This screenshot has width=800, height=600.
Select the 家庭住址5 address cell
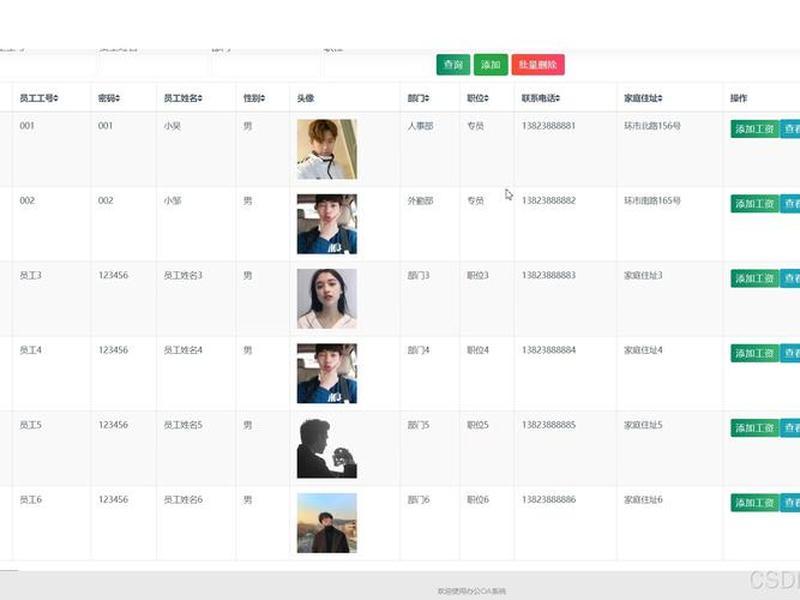coord(643,424)
